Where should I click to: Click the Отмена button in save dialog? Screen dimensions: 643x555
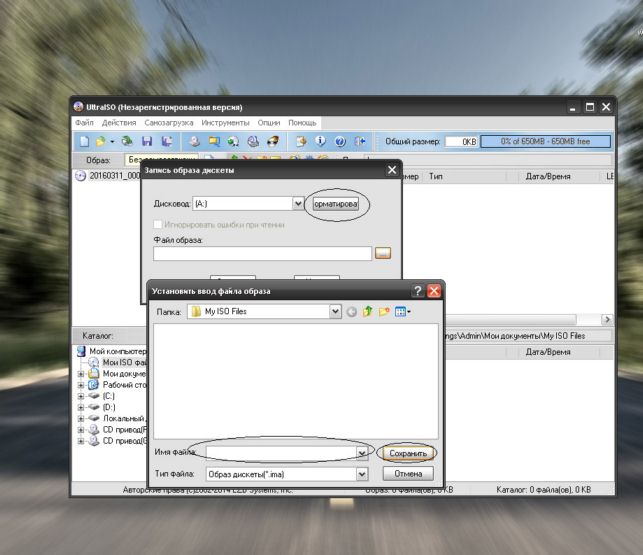click(x=408, y=474)
